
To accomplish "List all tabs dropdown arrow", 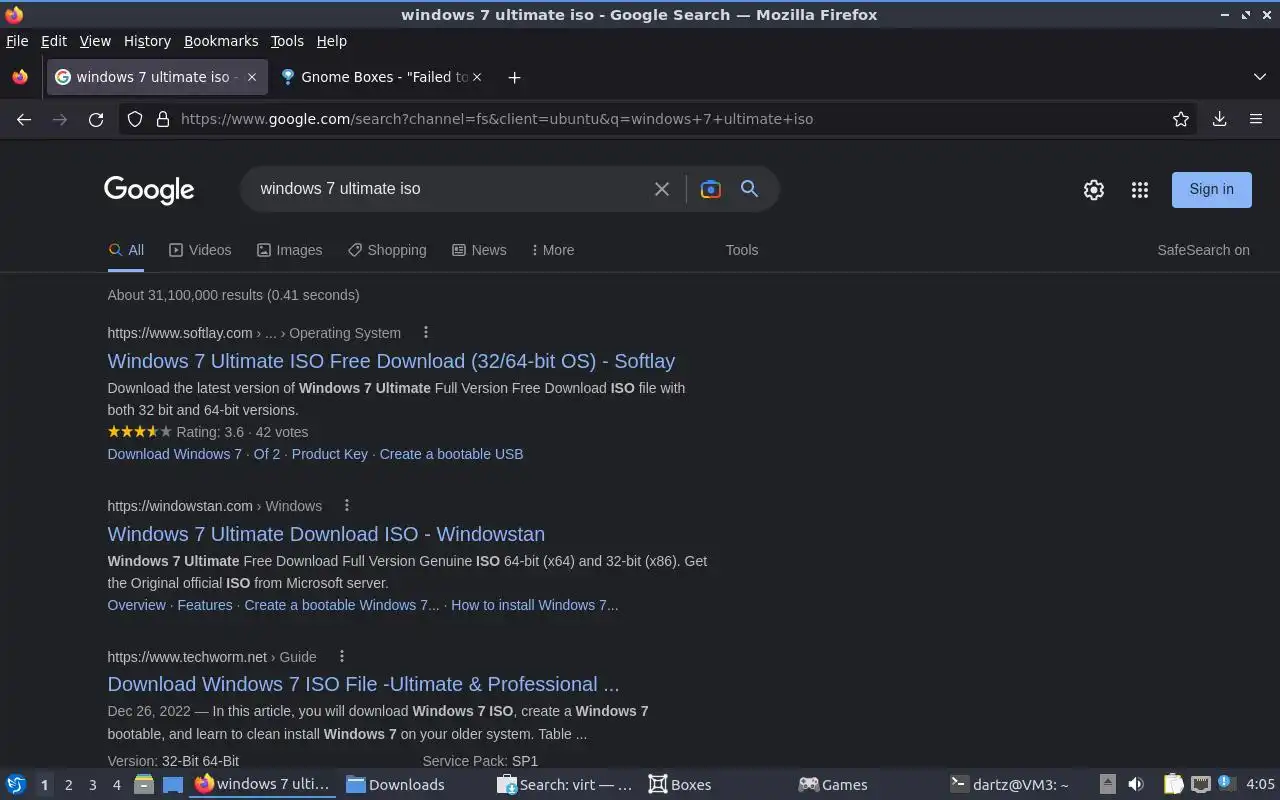I will pos(1260,77).
